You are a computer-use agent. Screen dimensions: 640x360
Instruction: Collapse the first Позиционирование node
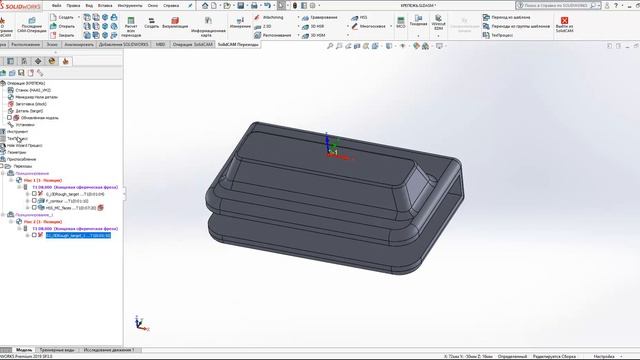pos(3,173)
